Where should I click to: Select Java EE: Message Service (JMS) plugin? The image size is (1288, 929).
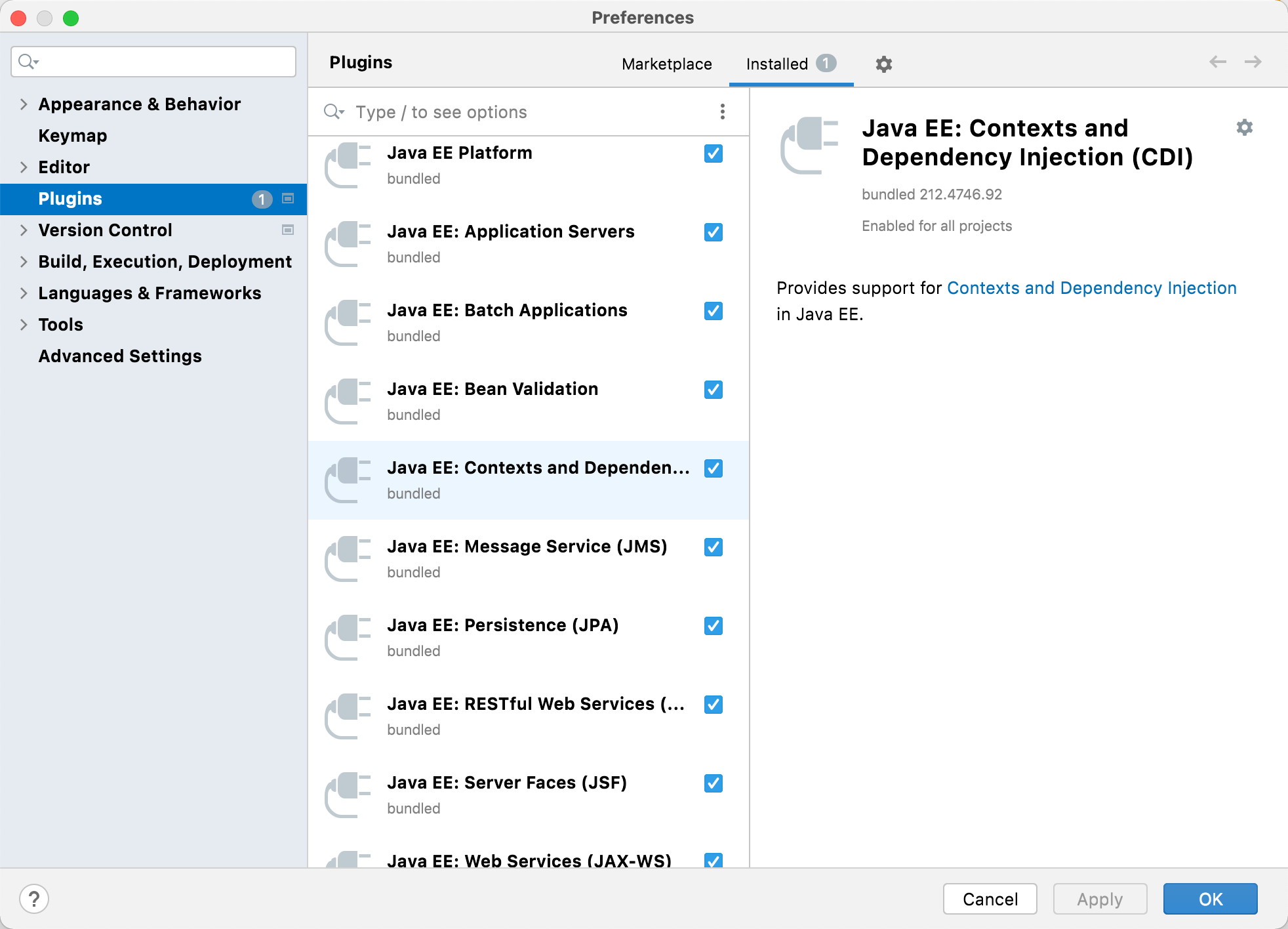(527, 558)
